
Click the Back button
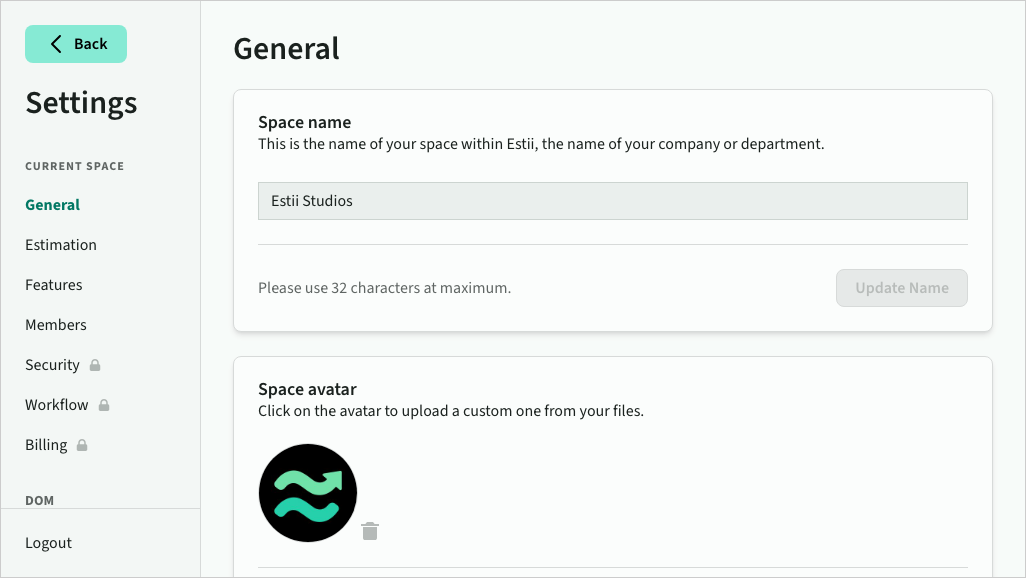point(76,44)
